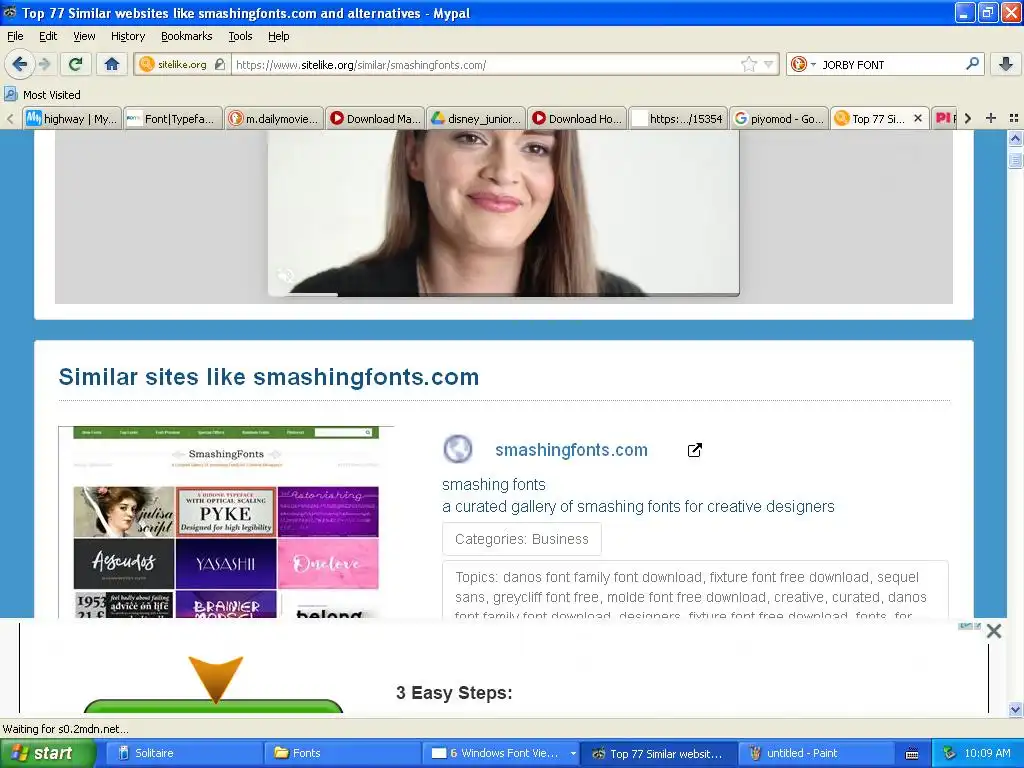Open the Home page icon
Viewport: 1024px width, 768px height.
[x=112, y=64]
